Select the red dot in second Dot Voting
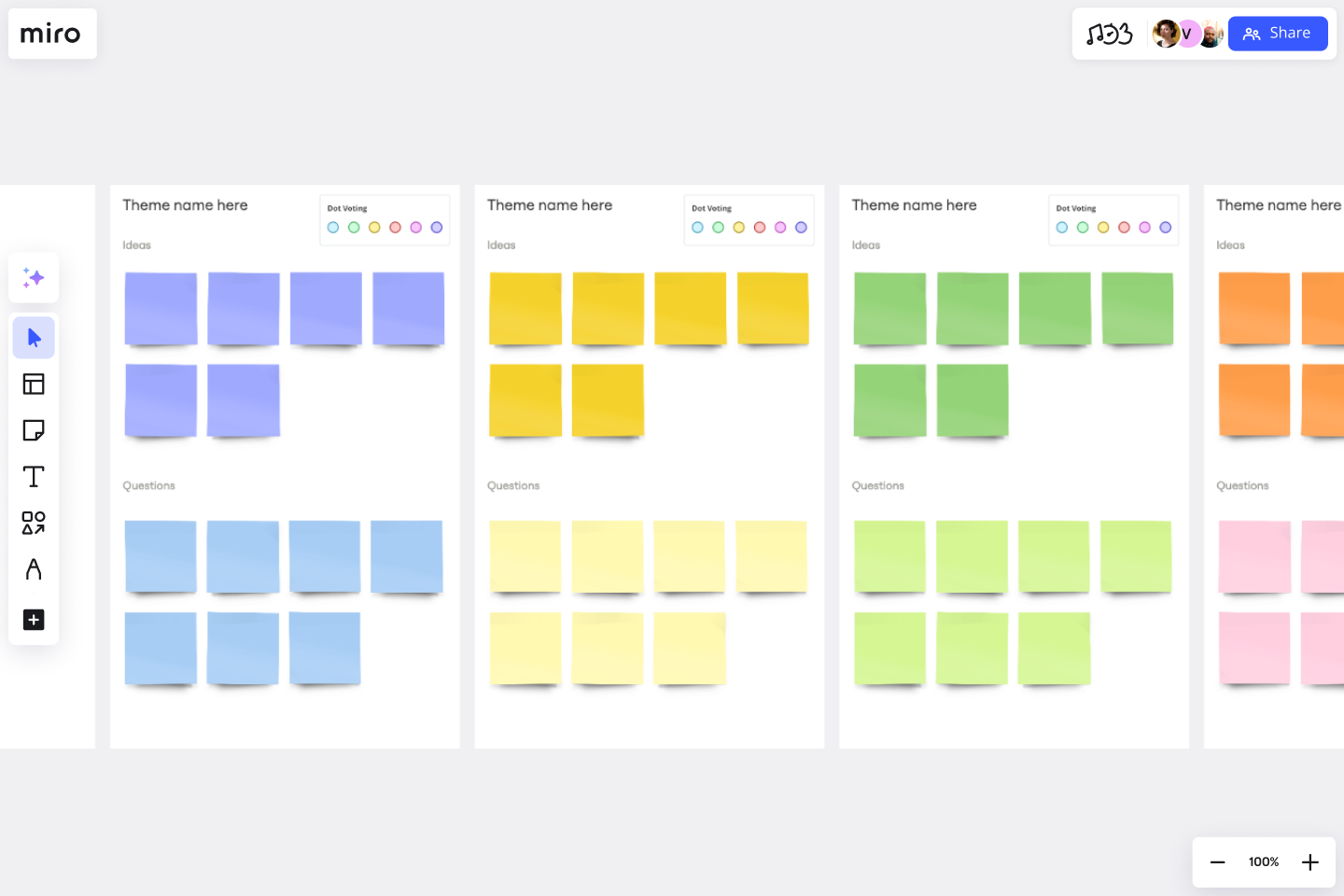The width and height of the screenshot is (1344, 896). [760, 227]
